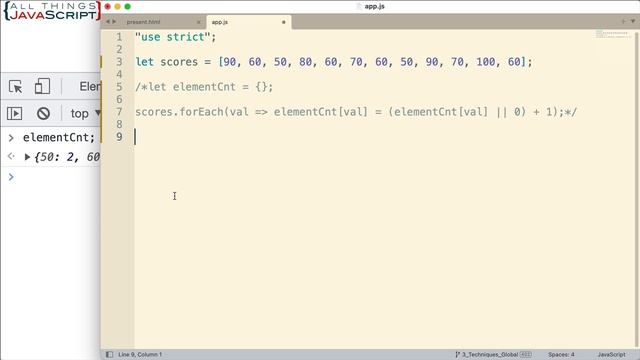Click the 'Line 9, Column 1' status entry

pos(140,354)
